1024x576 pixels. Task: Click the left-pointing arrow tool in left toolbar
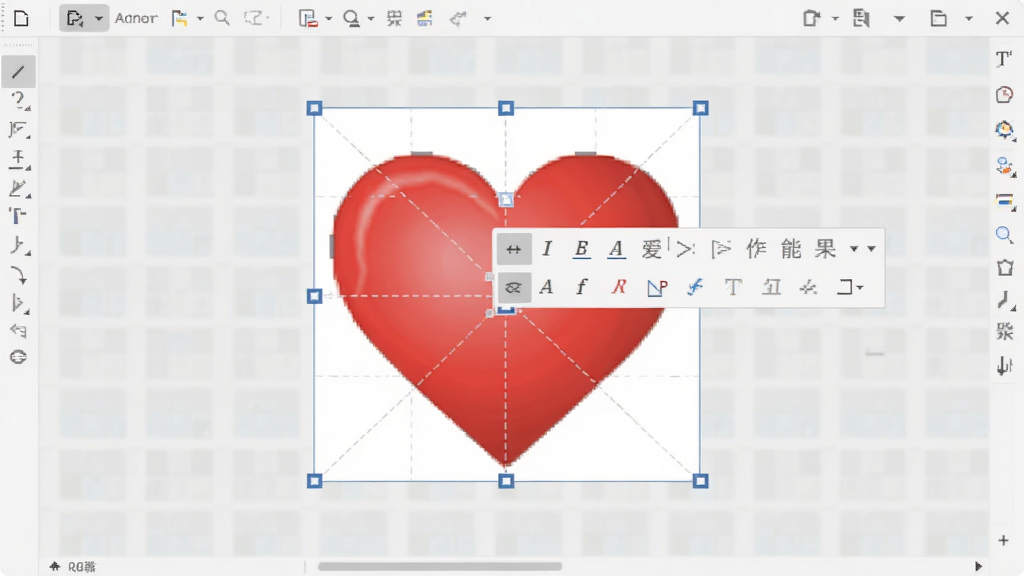(18, 330)
